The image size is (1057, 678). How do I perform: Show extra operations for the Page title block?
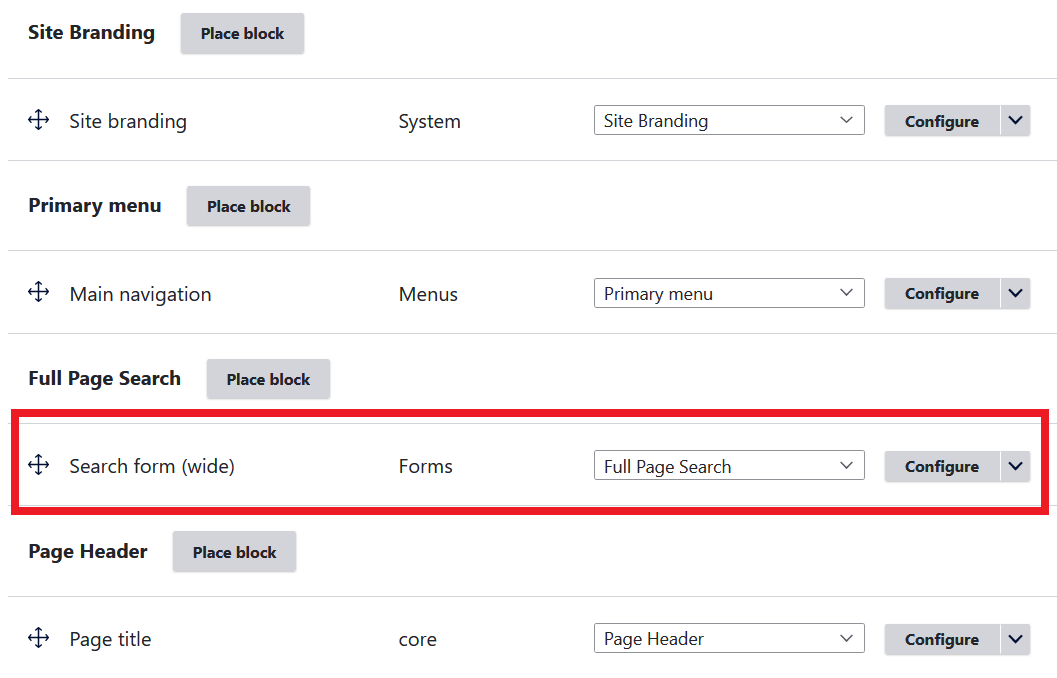click(1015, 639)
